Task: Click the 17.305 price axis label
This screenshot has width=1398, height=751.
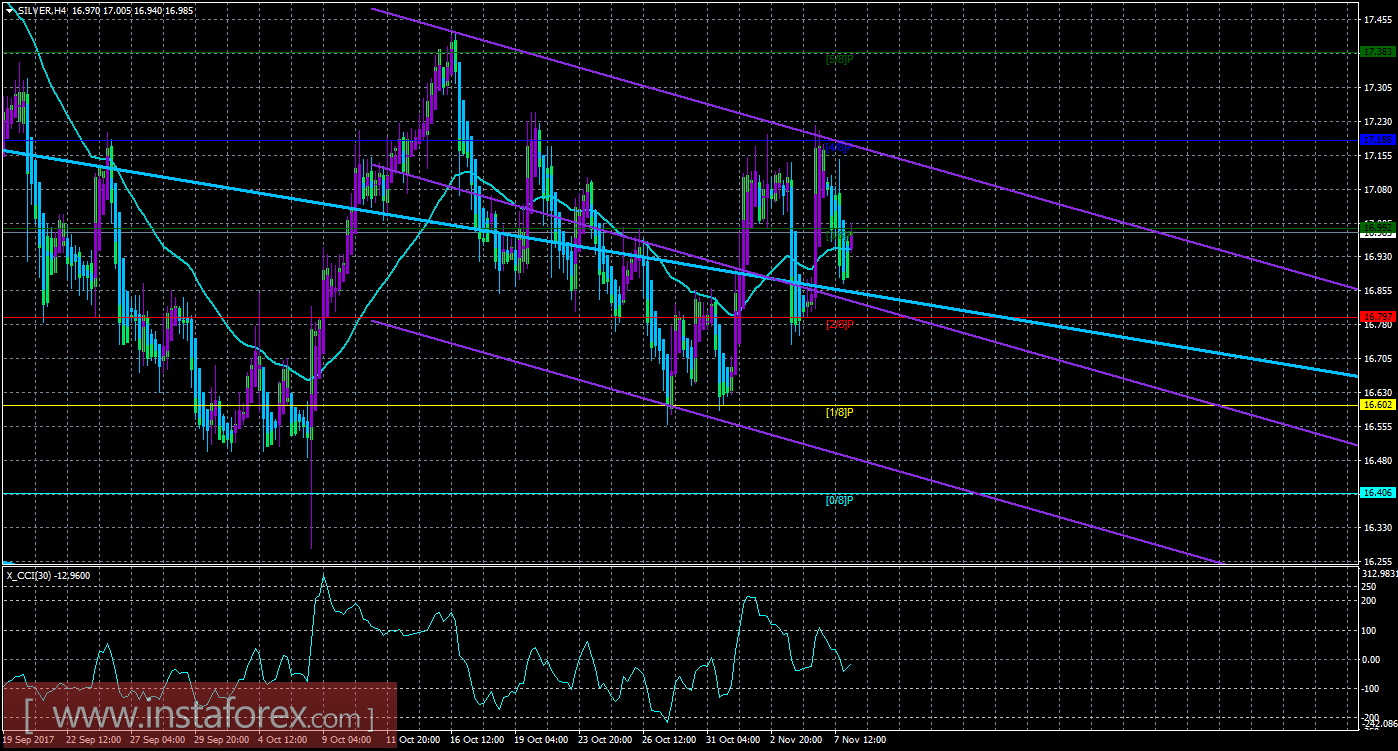Action: (x=1378, y=88)
